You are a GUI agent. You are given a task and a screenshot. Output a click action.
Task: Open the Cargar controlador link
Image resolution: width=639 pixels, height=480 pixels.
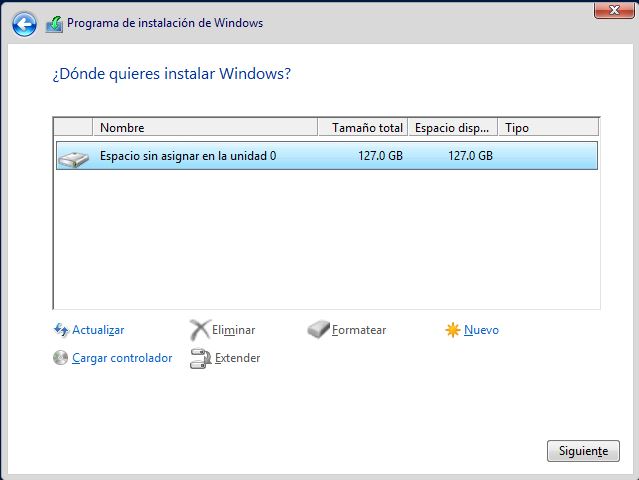122,358
